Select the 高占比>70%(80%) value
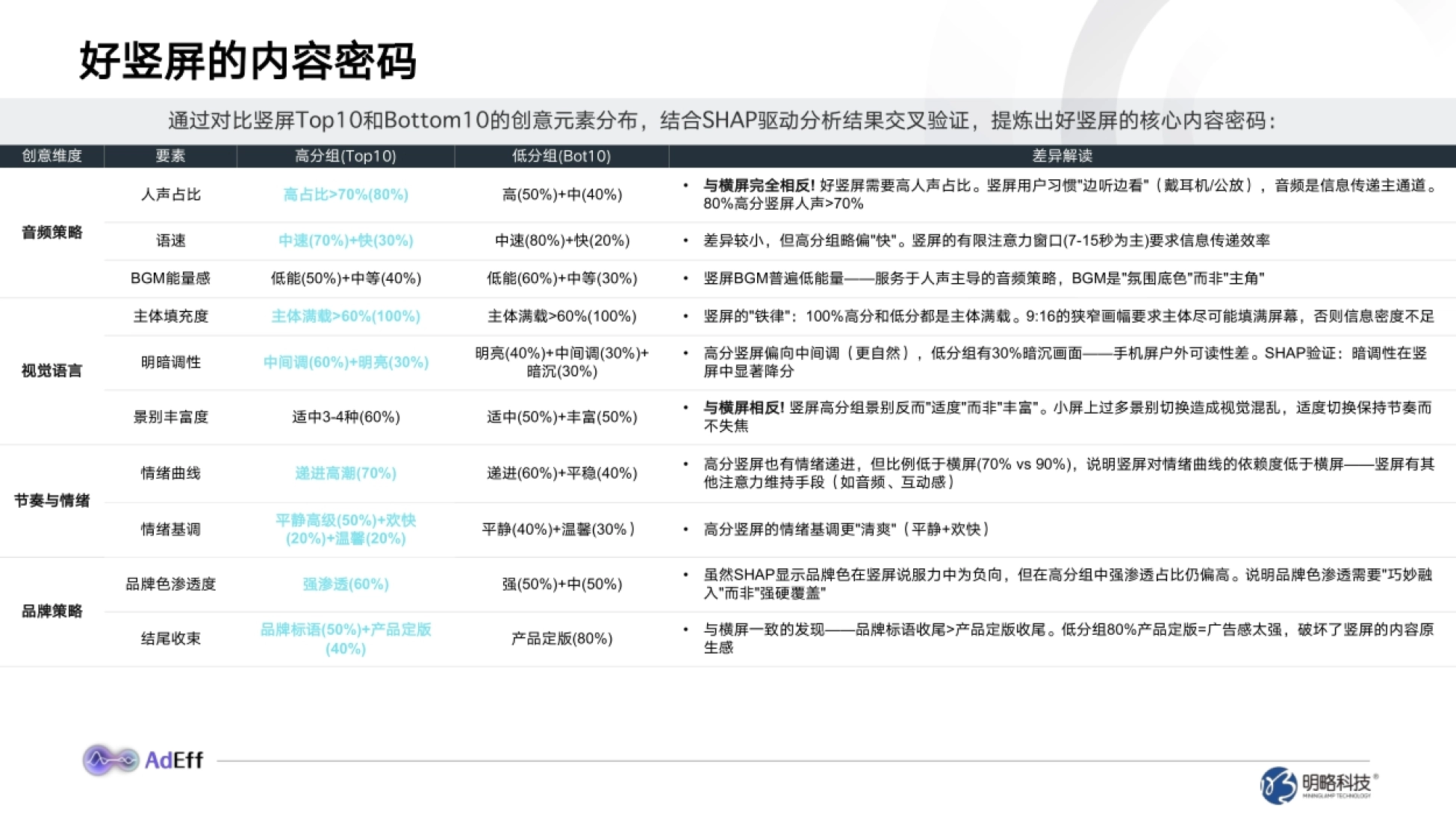1456x820 pixels. (x=346, y=194)
